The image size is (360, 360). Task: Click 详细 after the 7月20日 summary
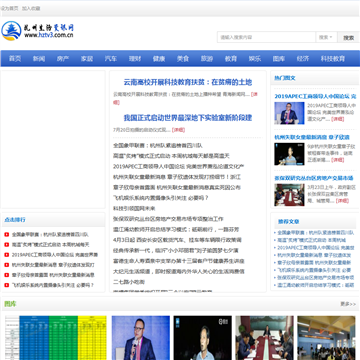[178, 130]
